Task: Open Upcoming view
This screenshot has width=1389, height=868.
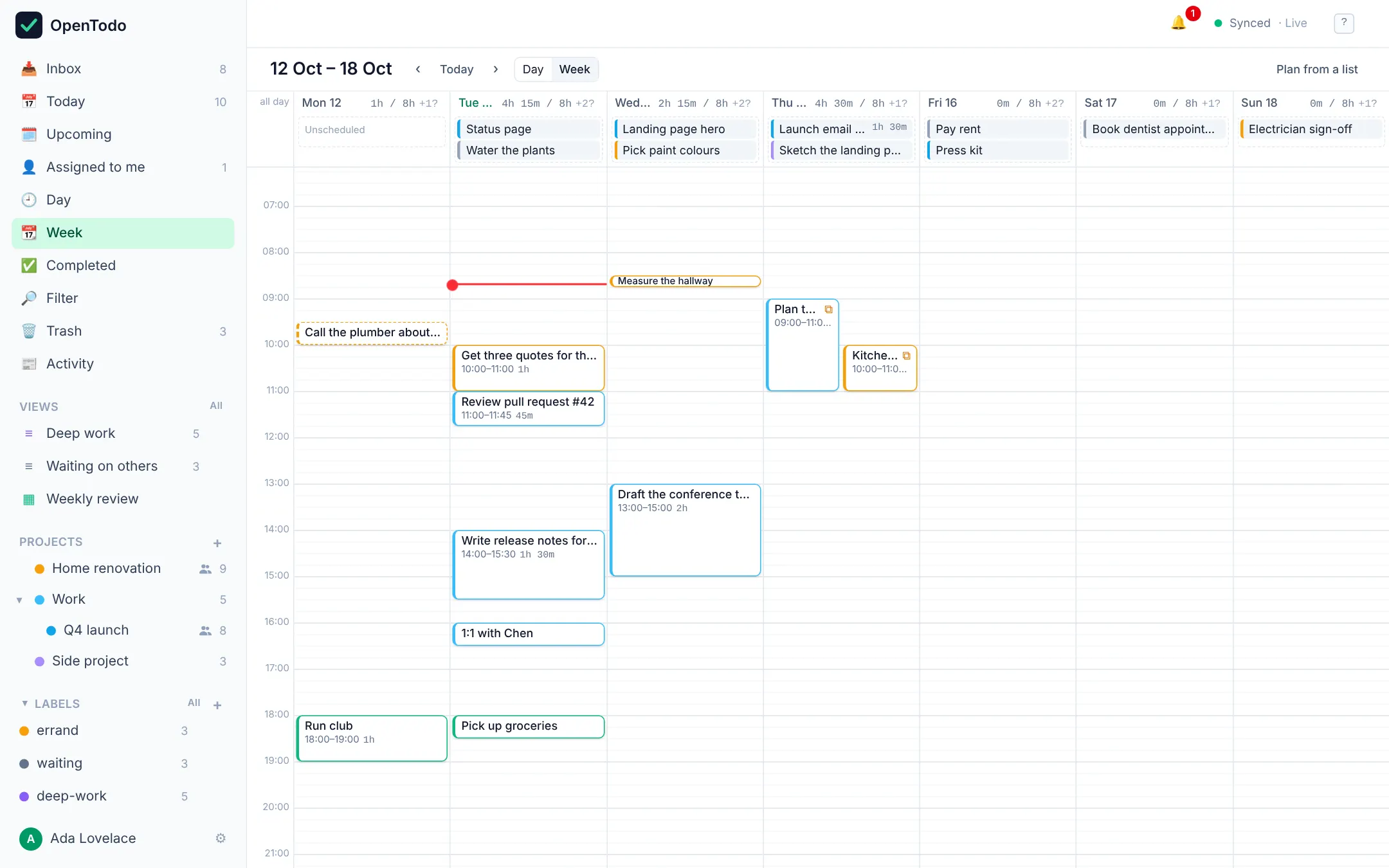Action: click(123, 134)
